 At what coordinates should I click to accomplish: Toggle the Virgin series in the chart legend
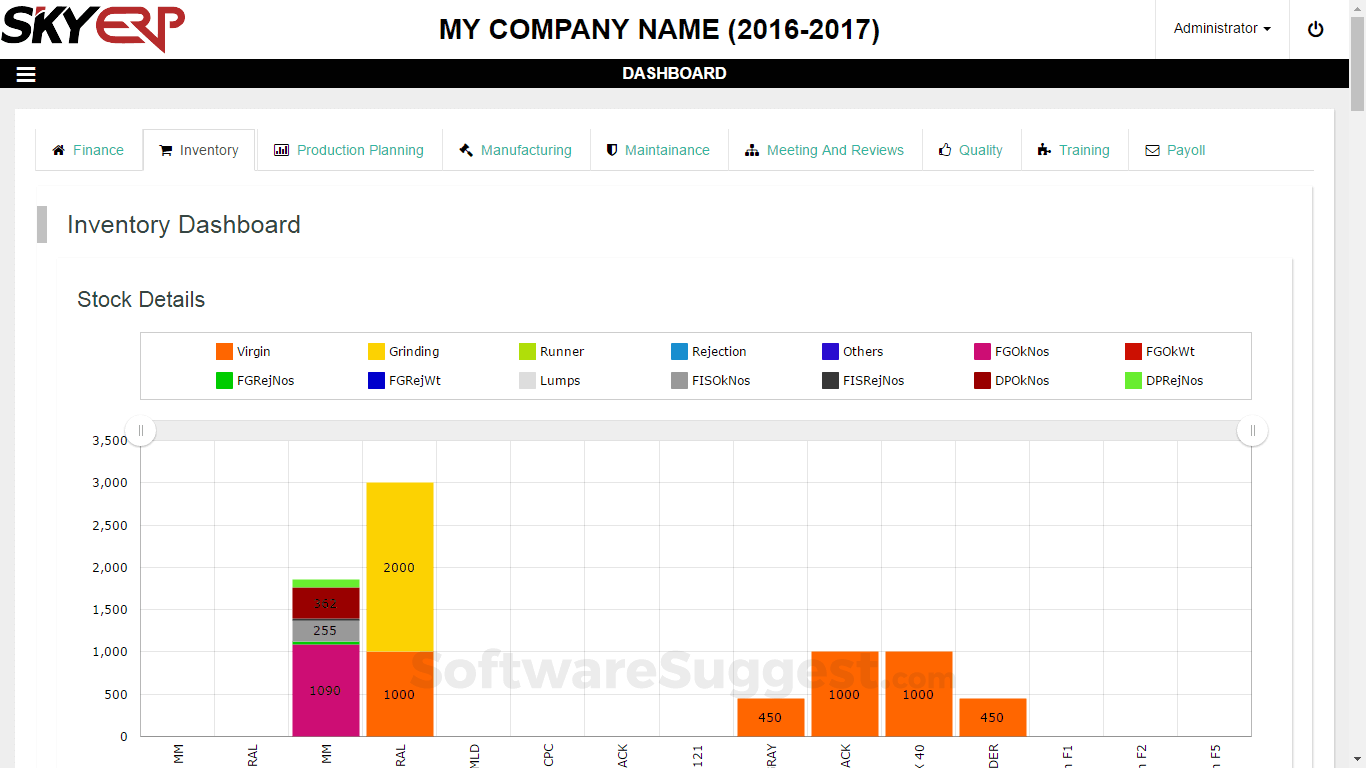[x=250, y=351]
